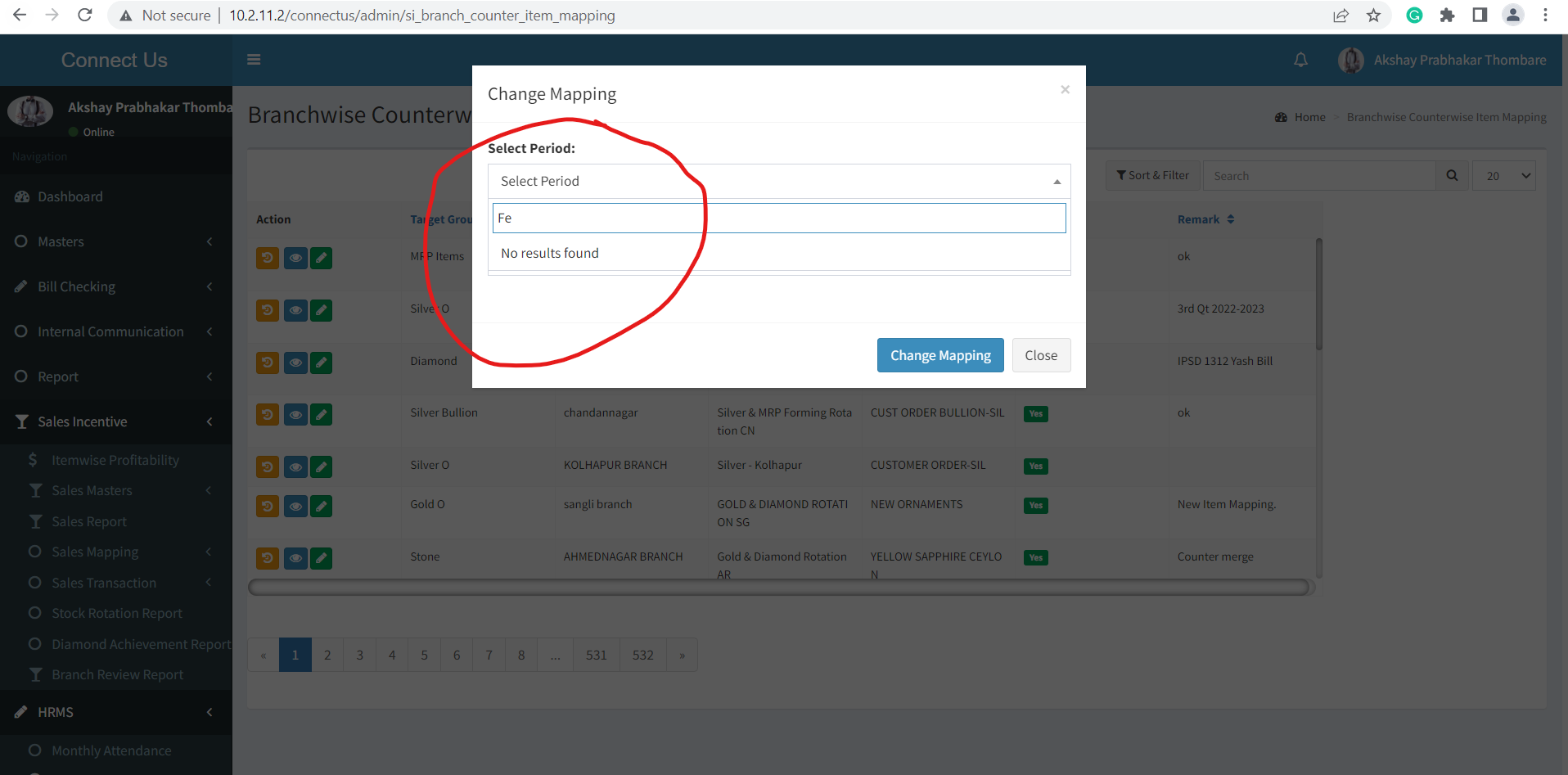Open Monthly Attendance in sidebar
The image size is (1568, 775).
[x=115, y=750]
